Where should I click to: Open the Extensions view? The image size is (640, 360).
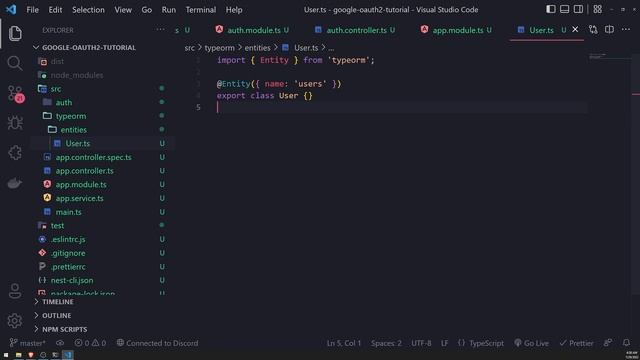(15, 153)
